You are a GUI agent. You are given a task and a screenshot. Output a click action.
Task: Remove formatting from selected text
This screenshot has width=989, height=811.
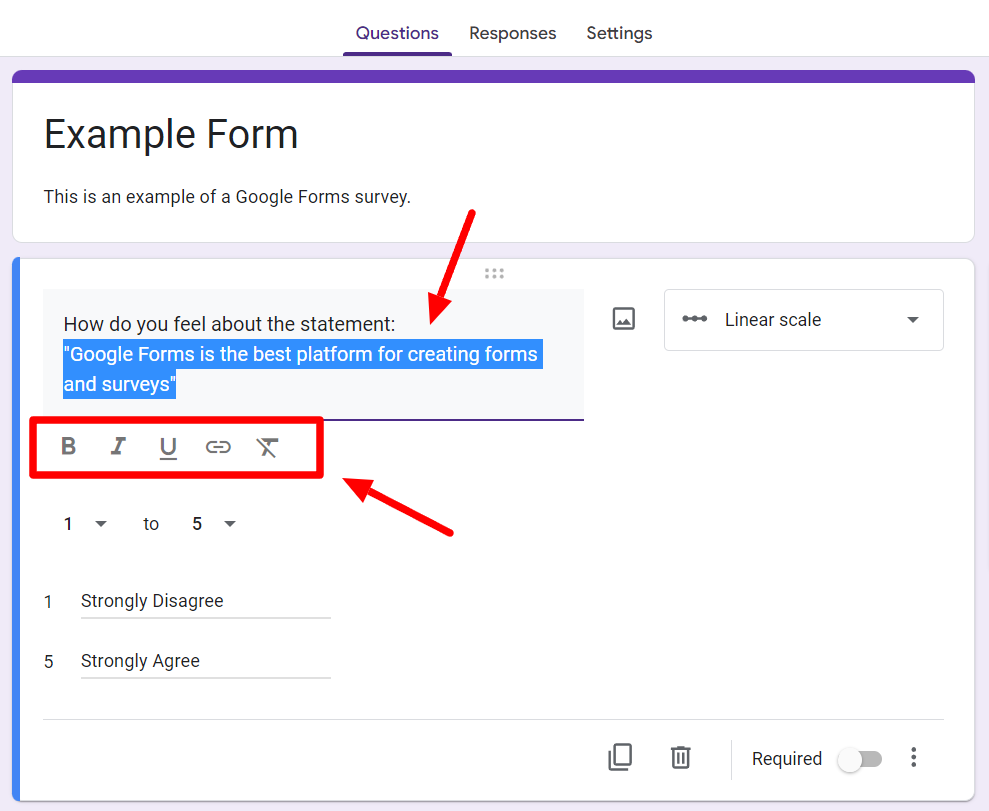coord(267,447)
